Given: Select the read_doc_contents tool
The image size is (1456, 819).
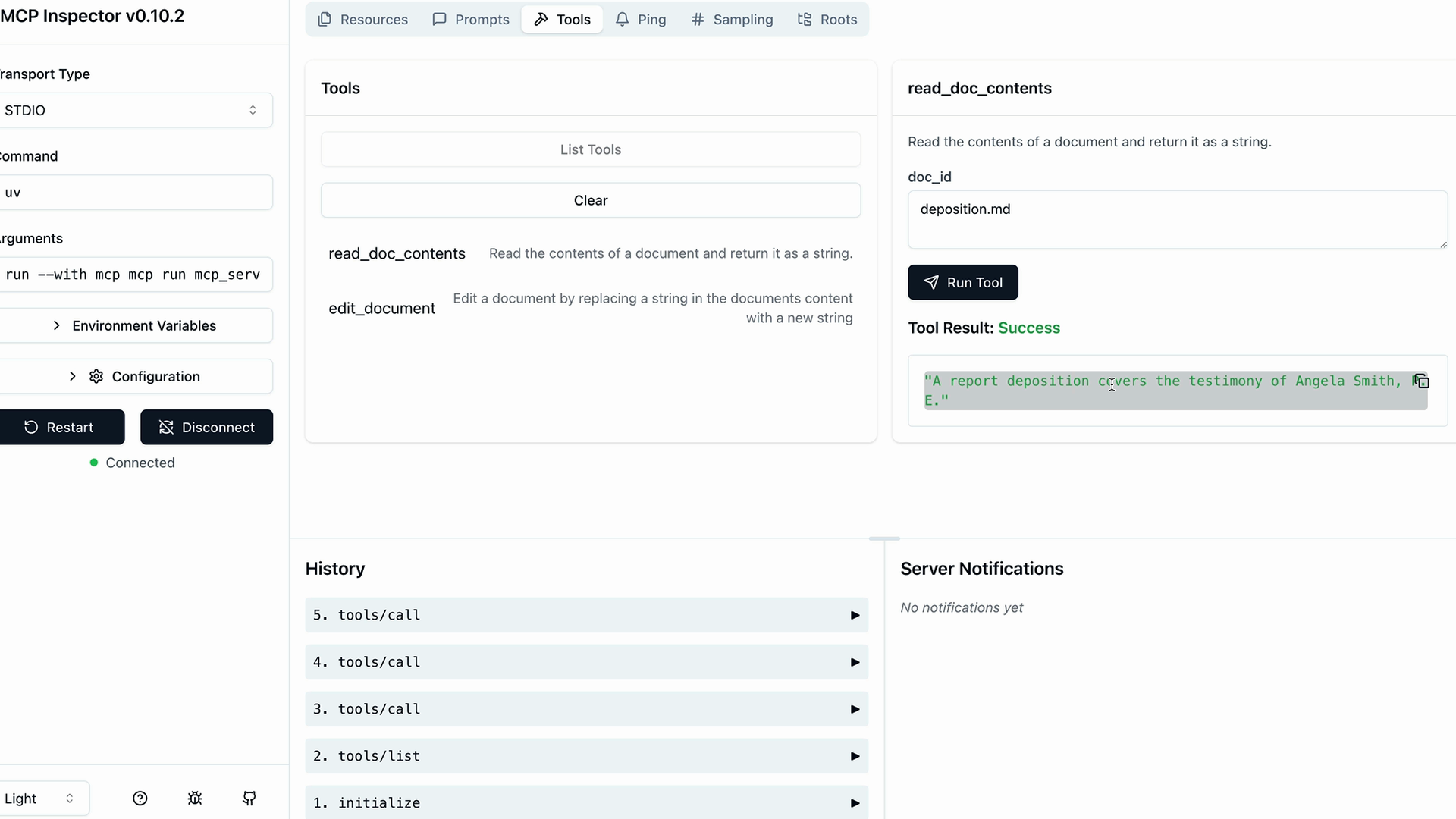Looking at the screenshot, I should (x=591, y=253).
